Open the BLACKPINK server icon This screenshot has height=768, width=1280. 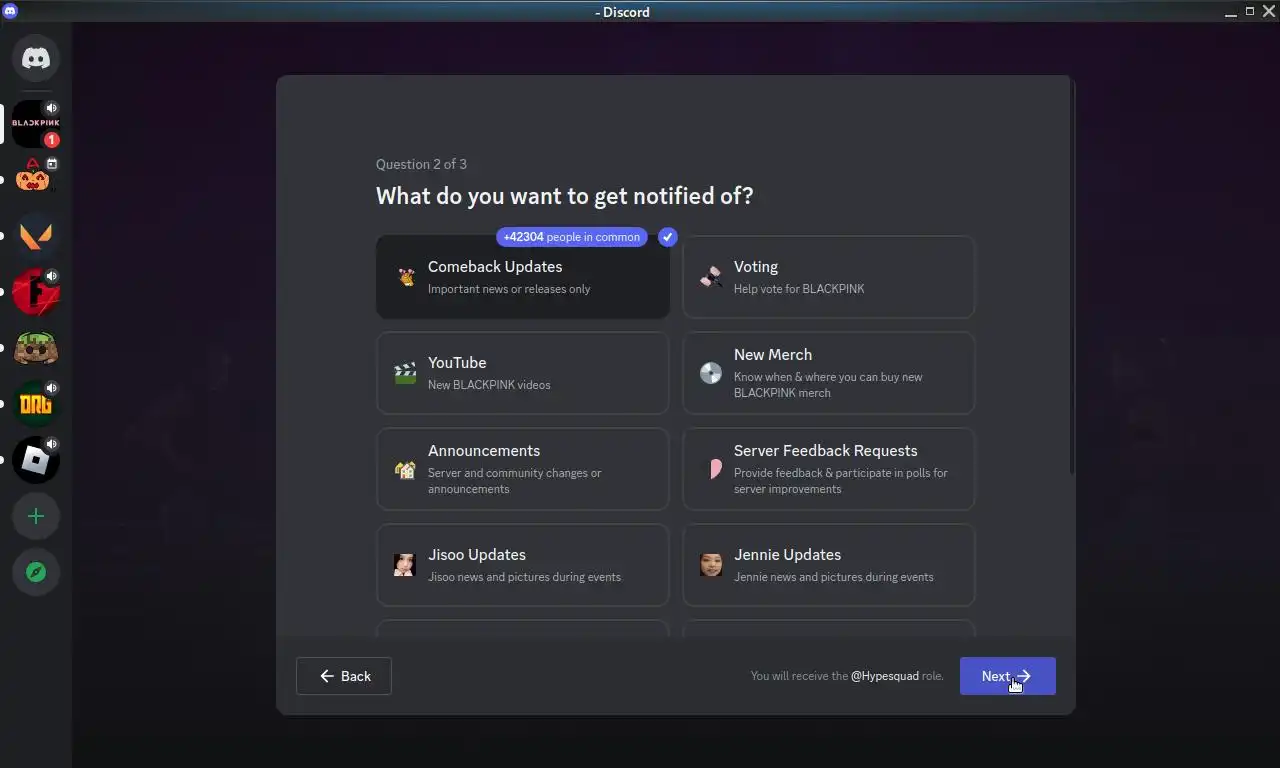36,124
